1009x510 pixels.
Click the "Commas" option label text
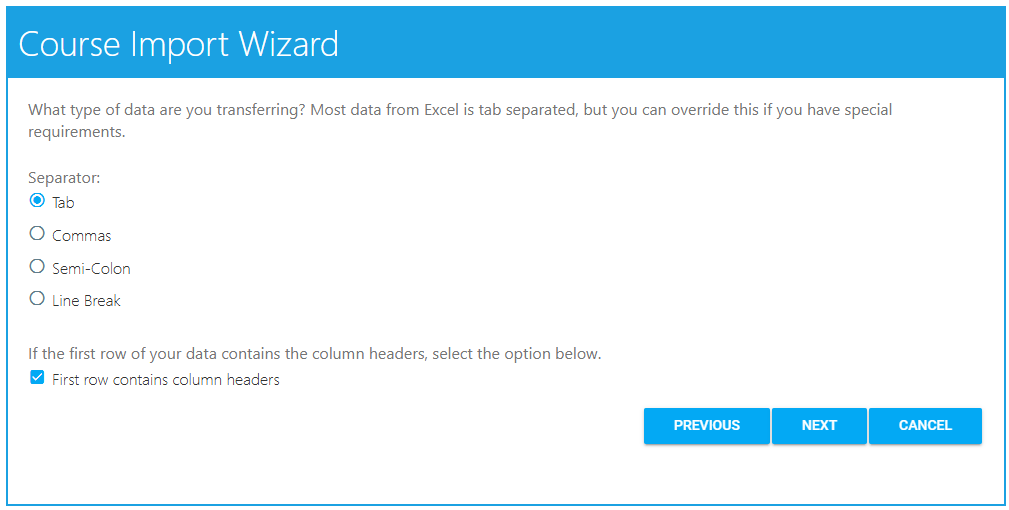82,236
